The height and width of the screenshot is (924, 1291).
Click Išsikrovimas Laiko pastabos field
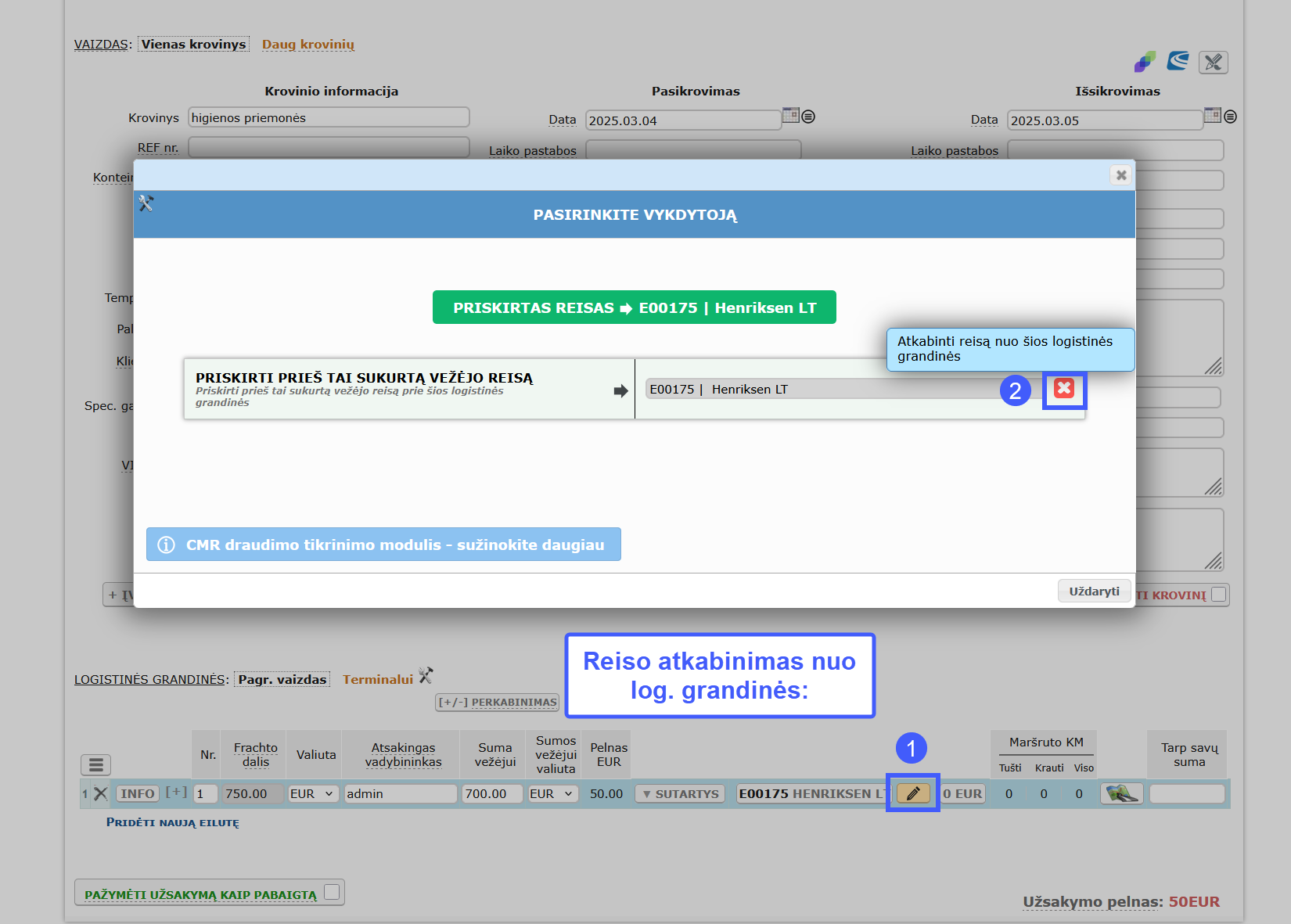(1116, 150)
